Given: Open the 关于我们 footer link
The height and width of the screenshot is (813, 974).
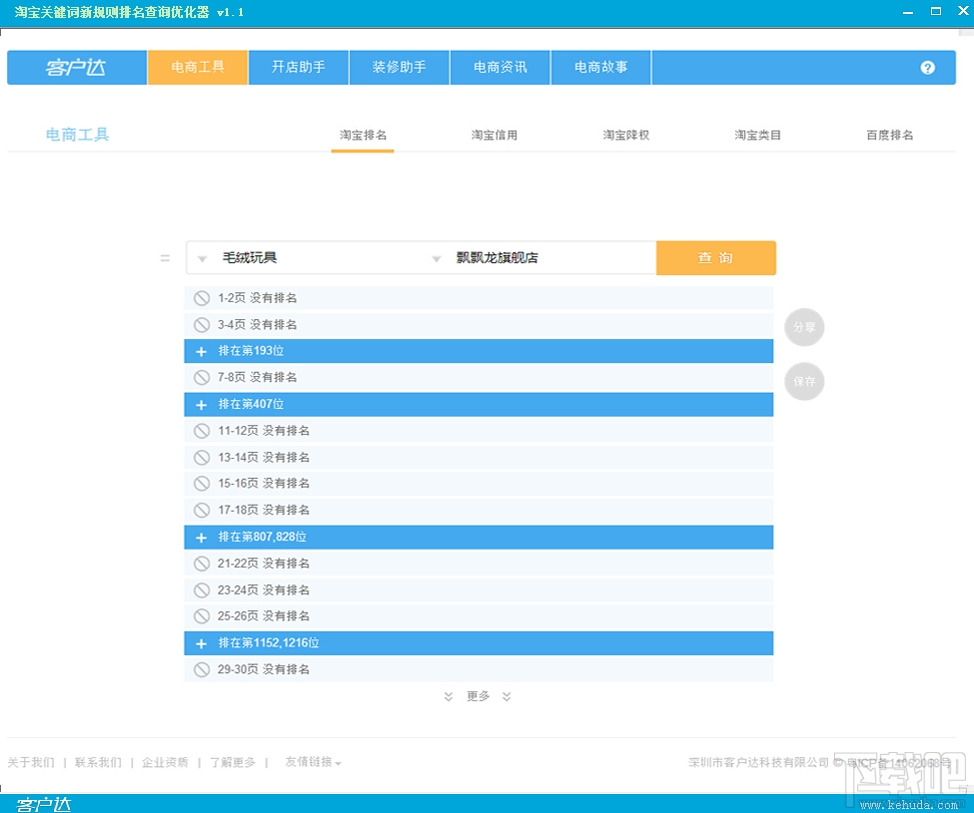Looking at the screenshot, I should pyautogui.click(x=31, y=763).
